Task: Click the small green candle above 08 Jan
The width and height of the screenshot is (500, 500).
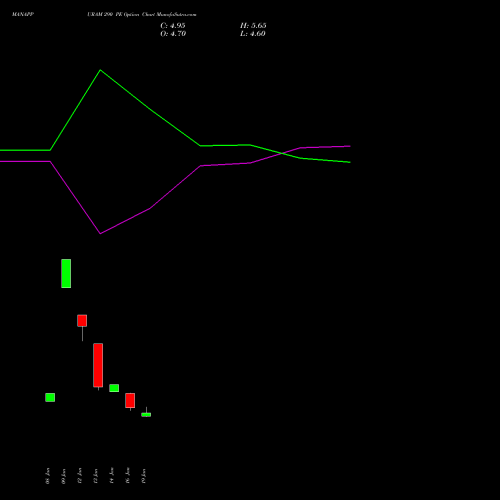Action: 50,397
